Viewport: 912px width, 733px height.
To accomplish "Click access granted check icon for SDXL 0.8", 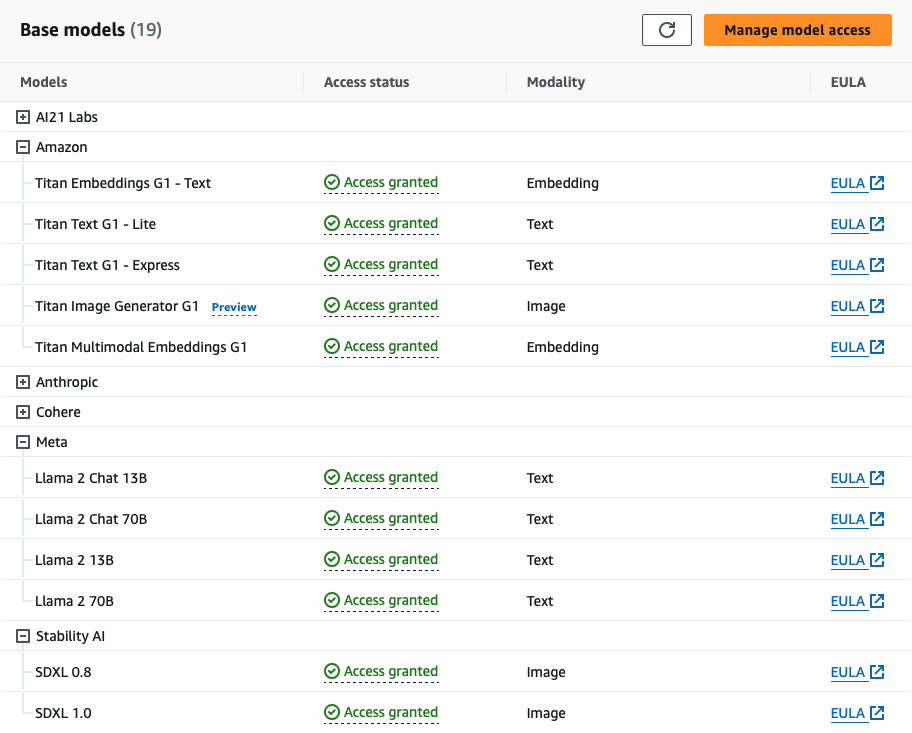I will (x=332, y=672).
